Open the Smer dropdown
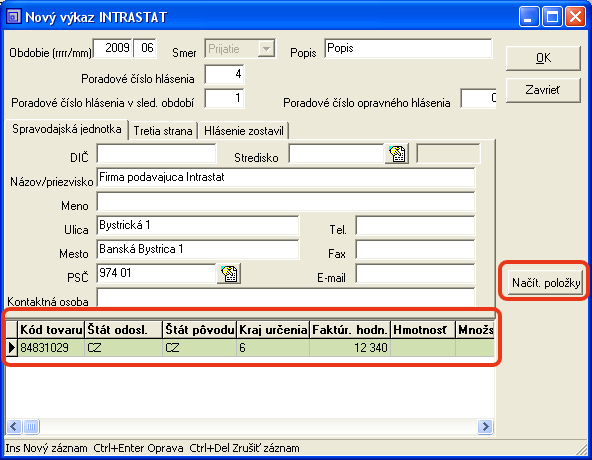Viewport: 592px width, 460px height. 267,49
